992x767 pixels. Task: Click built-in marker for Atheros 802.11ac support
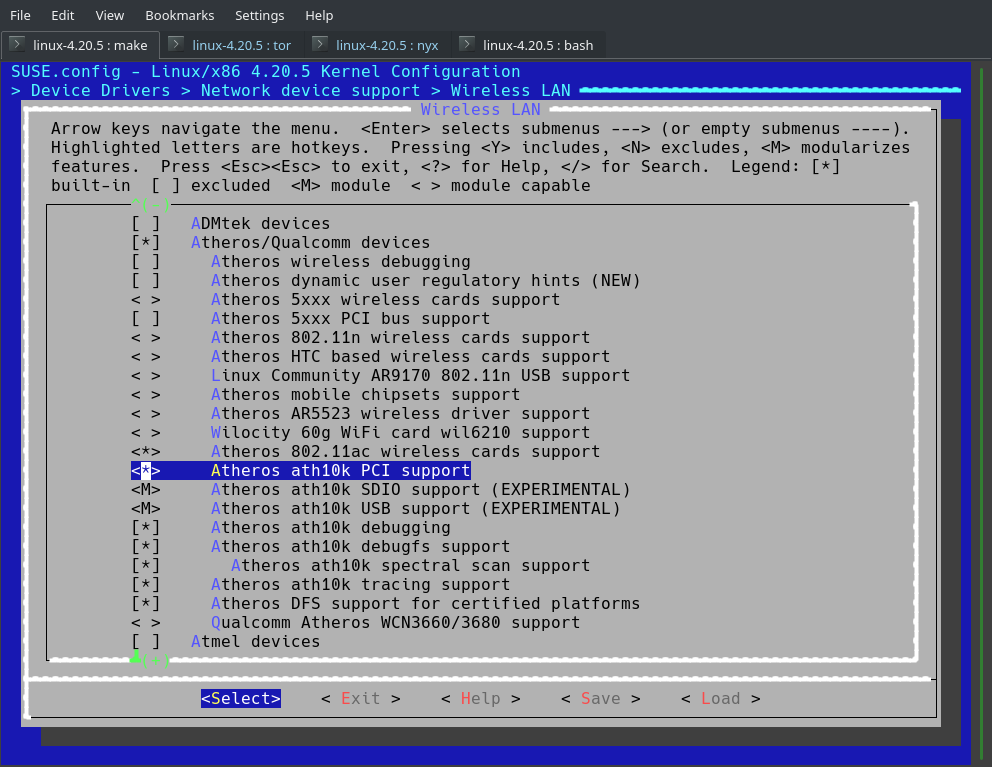146,452
